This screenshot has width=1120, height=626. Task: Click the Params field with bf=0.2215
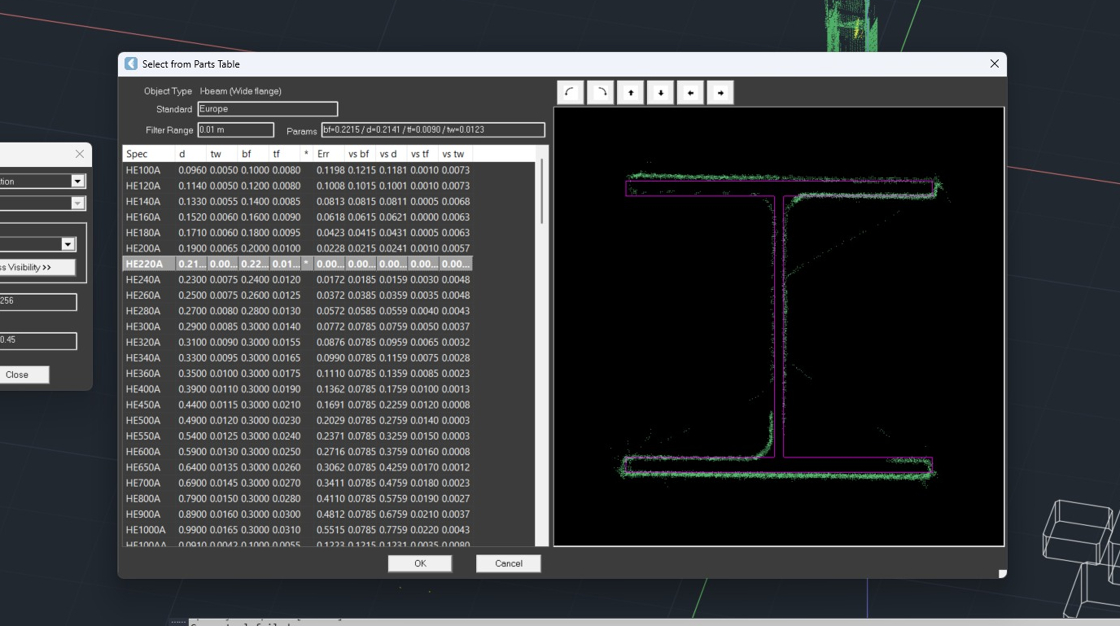click(x=433, y=129)
